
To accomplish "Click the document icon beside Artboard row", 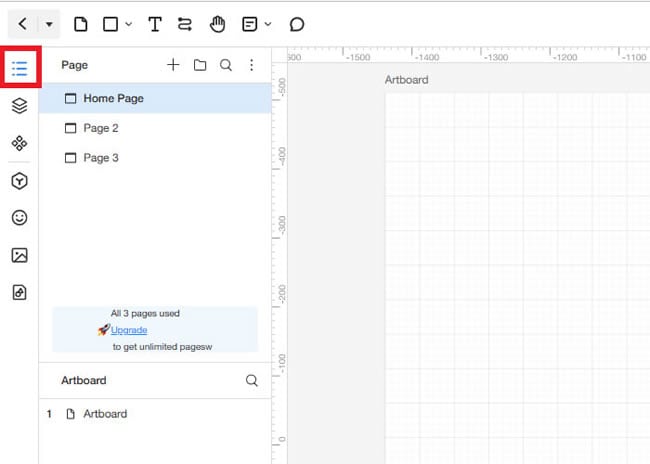I will (70, 414).
